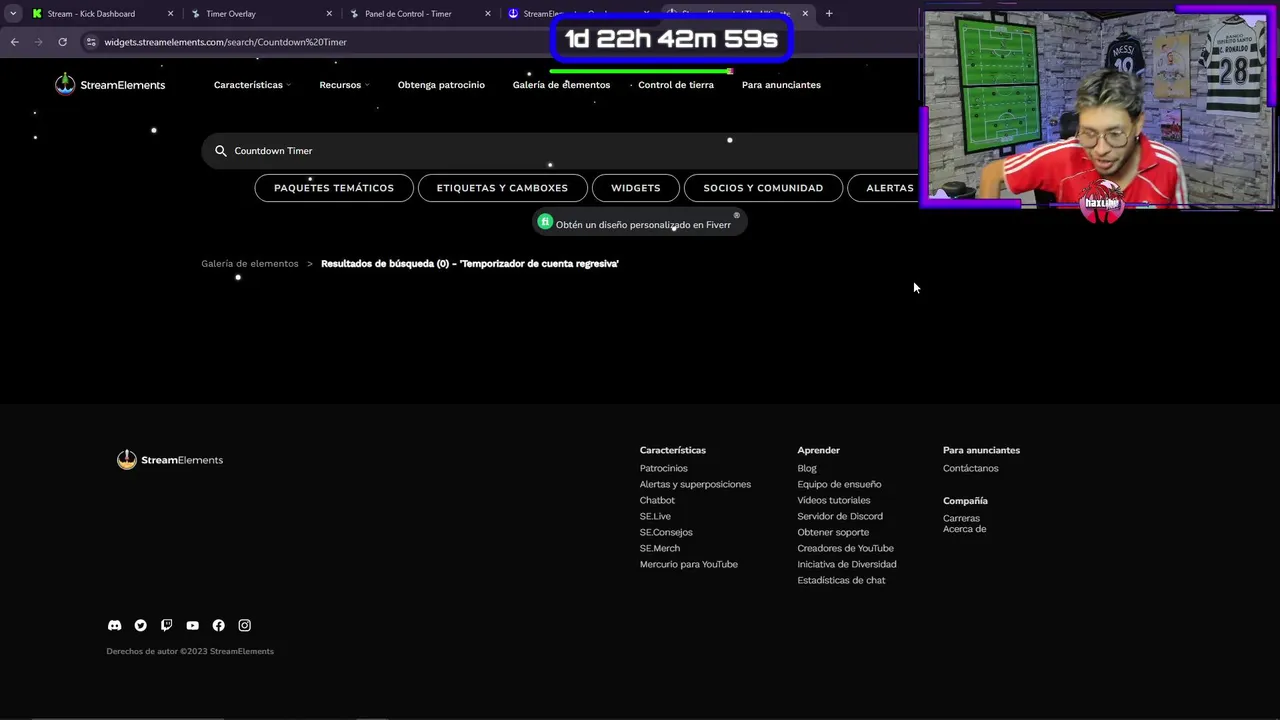Screen dimensions: 1280x720
Task: Open the Blog footer link
Action: pyautogui.click(x=807, y=468)
